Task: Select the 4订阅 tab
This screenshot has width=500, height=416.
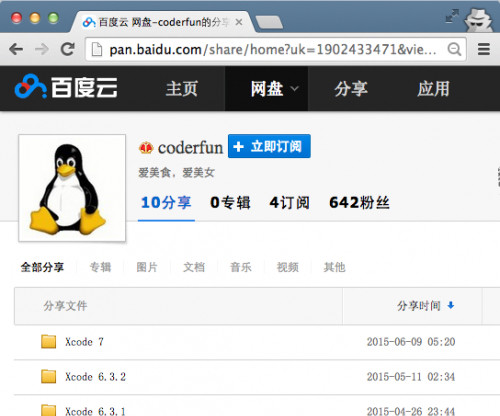Action: click(289, 203)
